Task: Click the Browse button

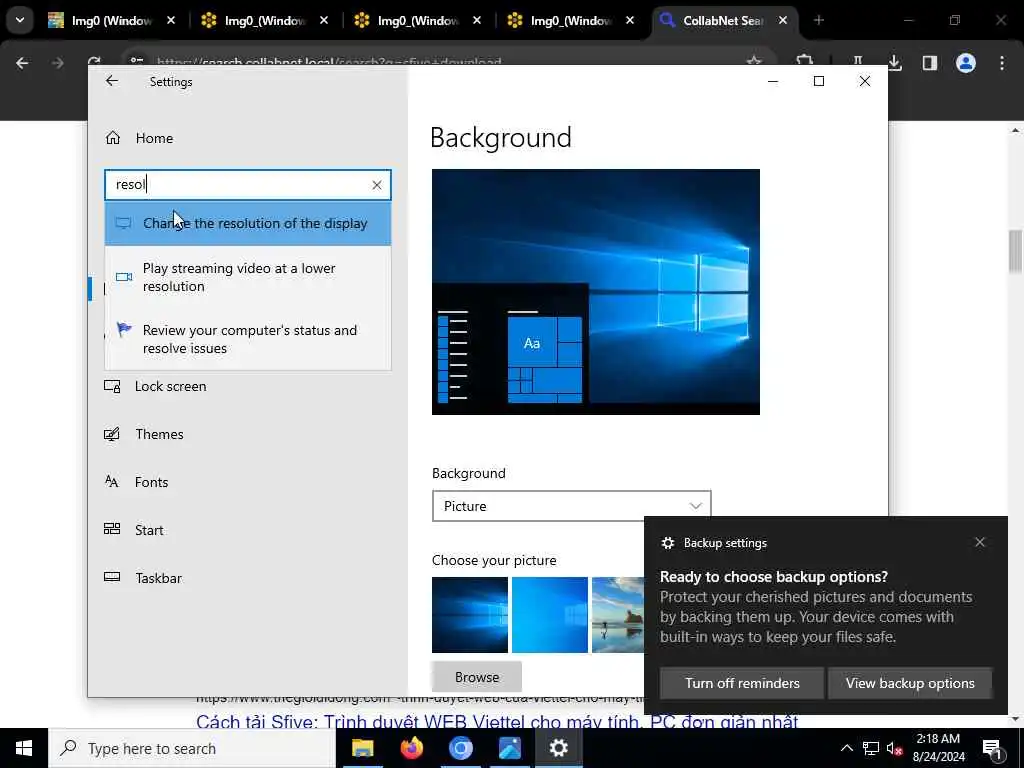Action: coord(477,677)
